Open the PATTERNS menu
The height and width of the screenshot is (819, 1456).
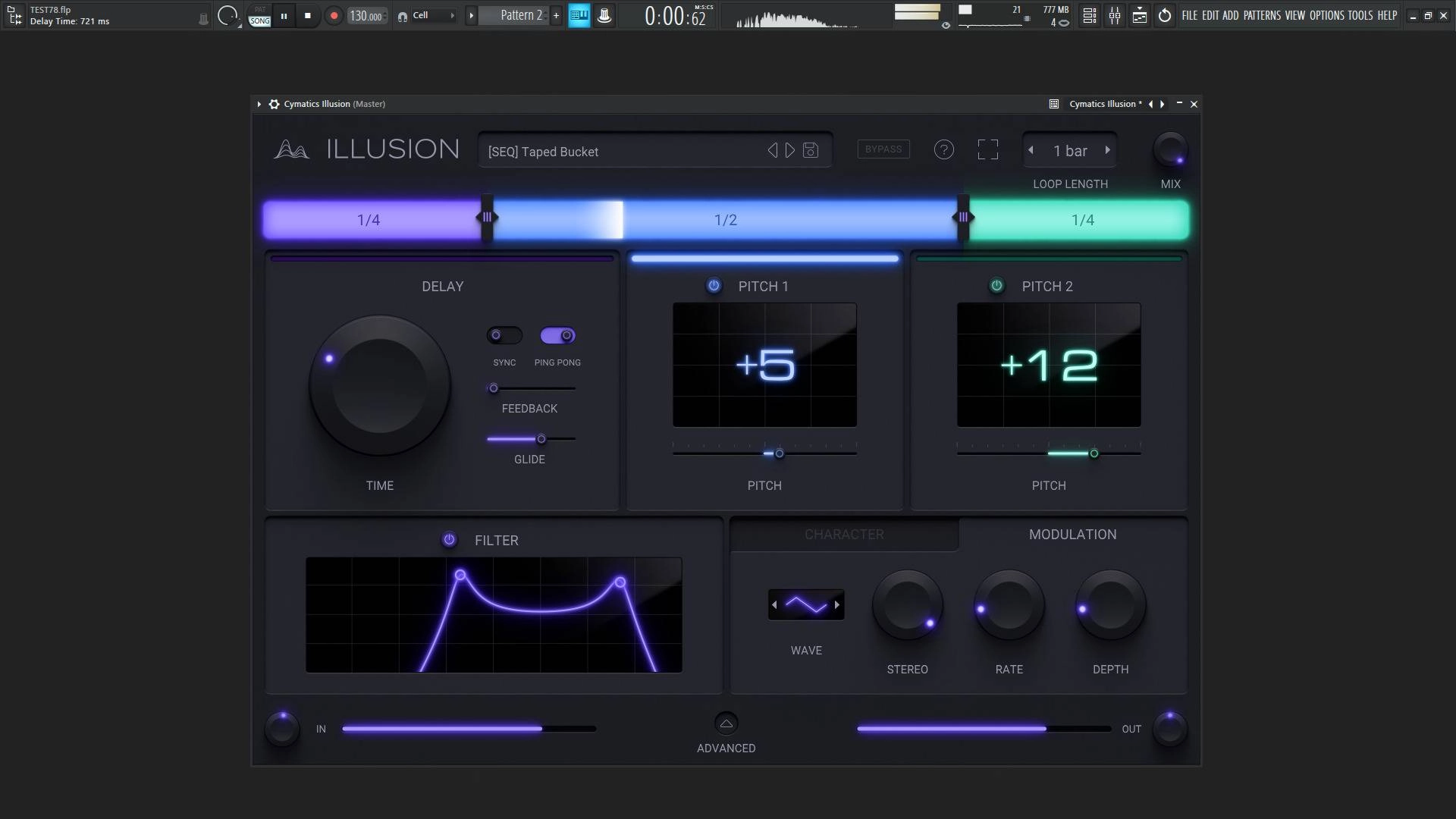point(1262,15)
